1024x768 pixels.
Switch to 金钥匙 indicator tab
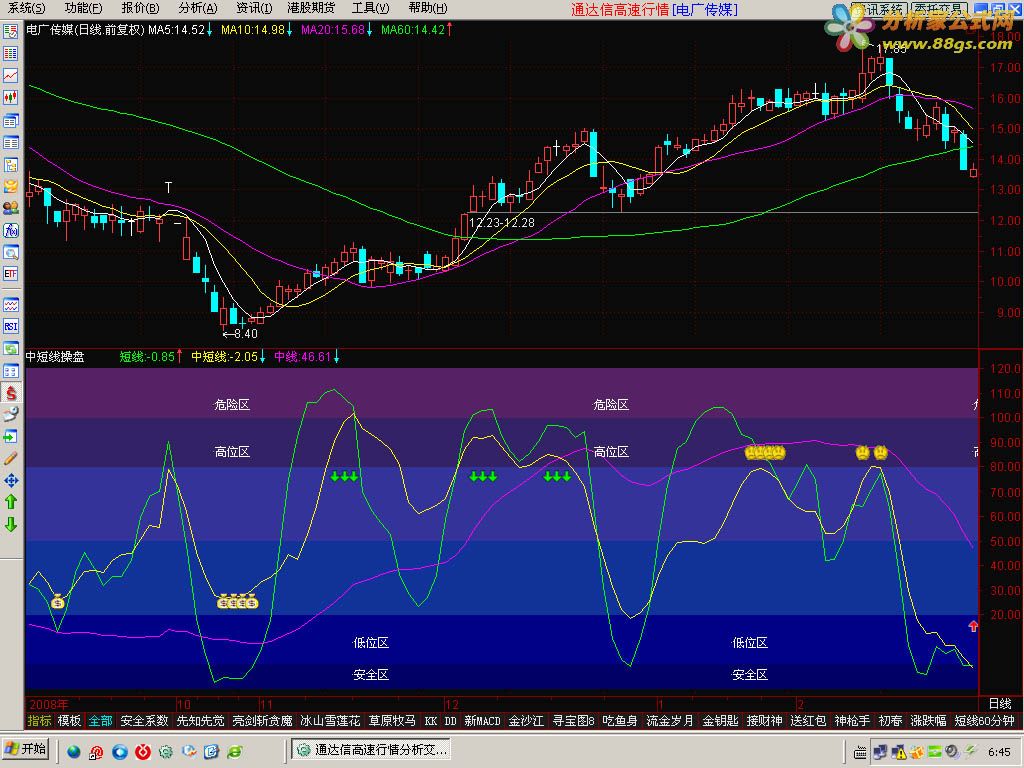720,721
